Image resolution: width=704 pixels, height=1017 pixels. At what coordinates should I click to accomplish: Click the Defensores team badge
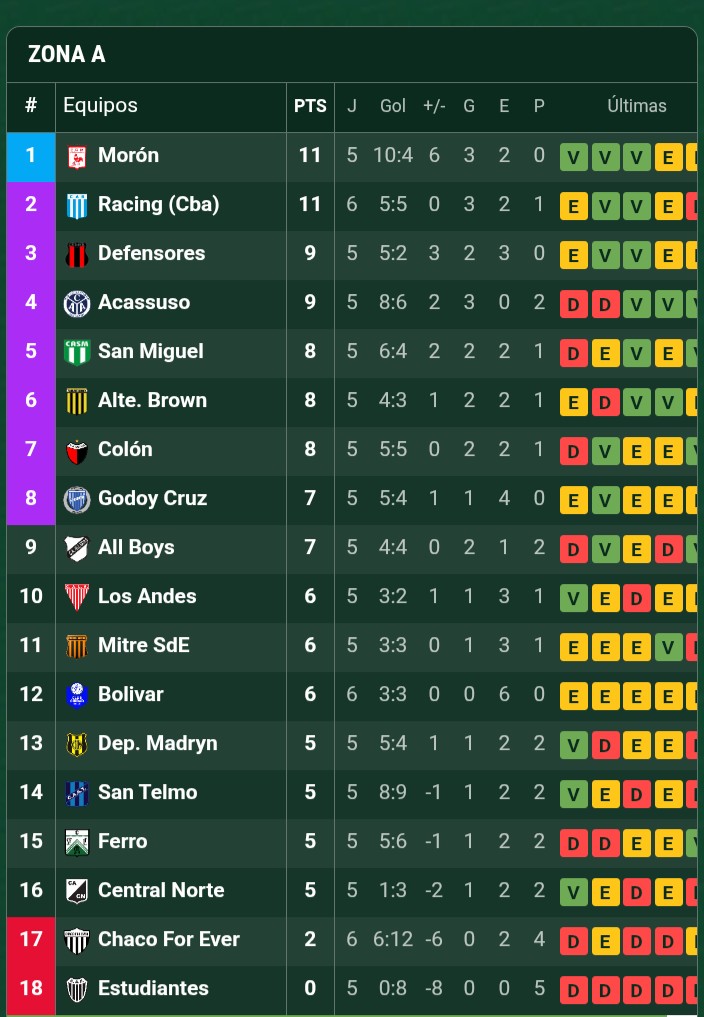coord(77,254)
